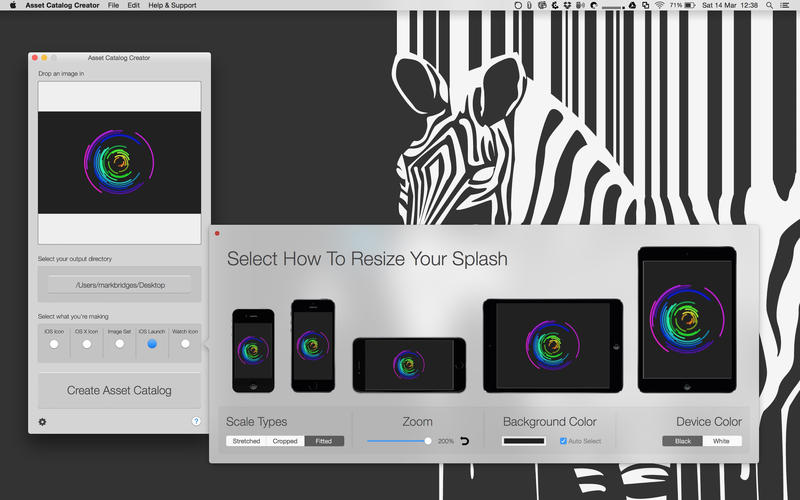
Task: Open Notification Center from the menu bar
Action: coord(784,5)
